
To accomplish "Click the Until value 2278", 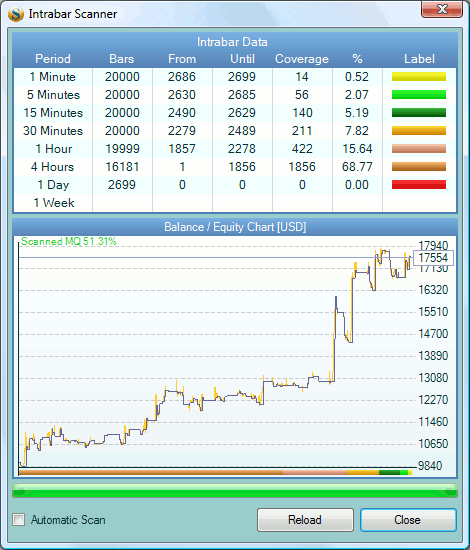I will pos(242,149).
